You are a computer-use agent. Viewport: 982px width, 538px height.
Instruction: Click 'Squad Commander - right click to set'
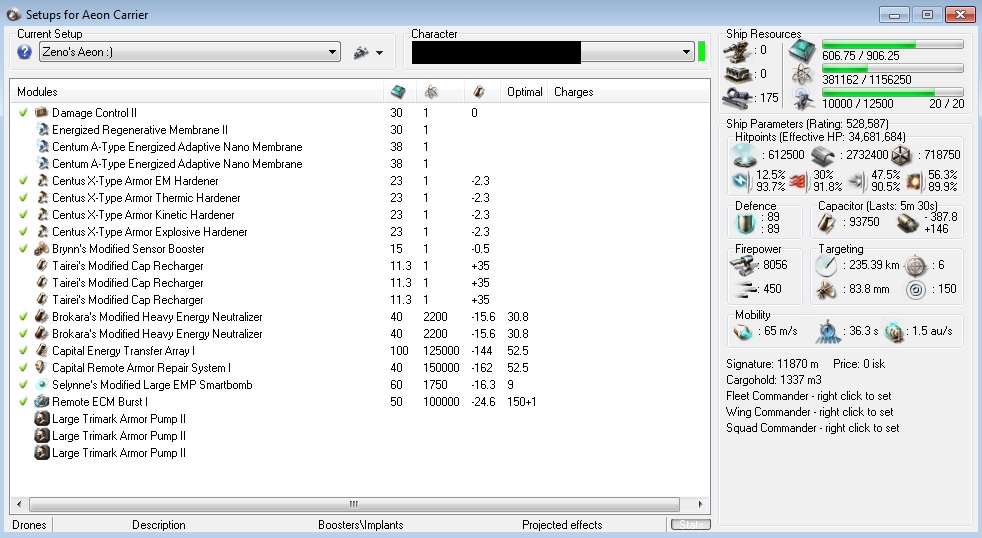812,428
